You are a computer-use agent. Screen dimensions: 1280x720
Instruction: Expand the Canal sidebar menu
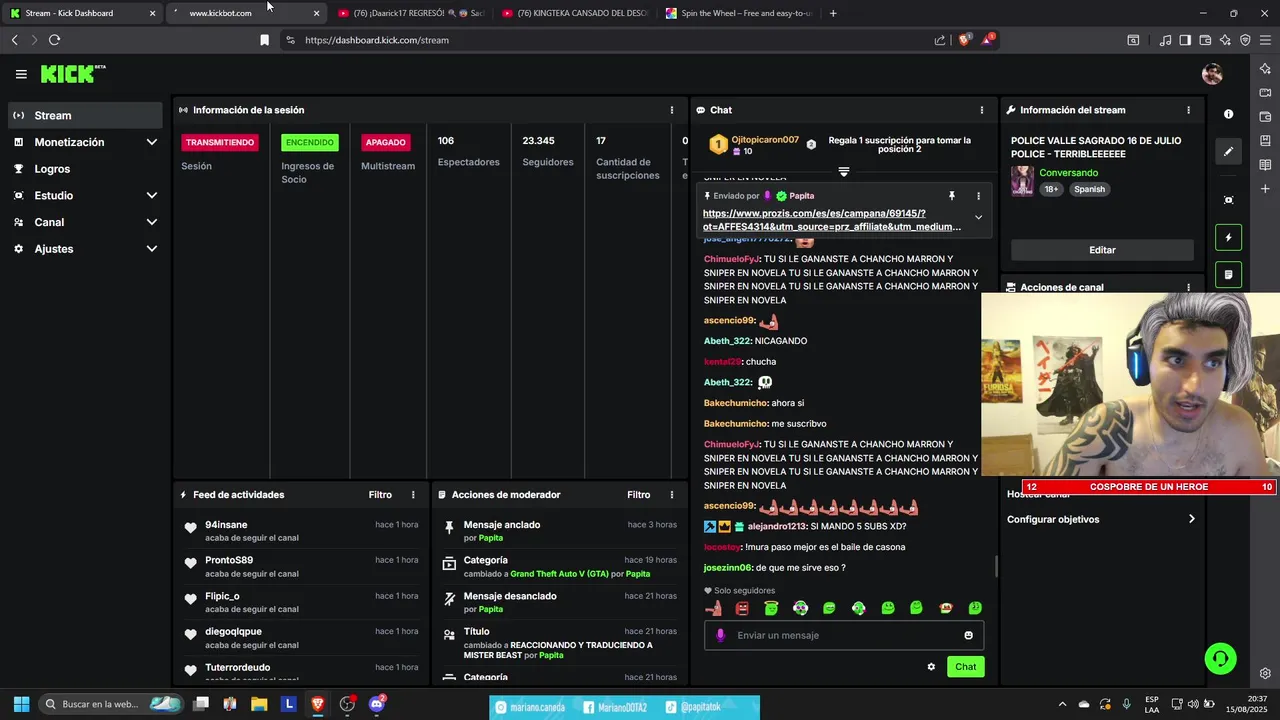[84, 222]
